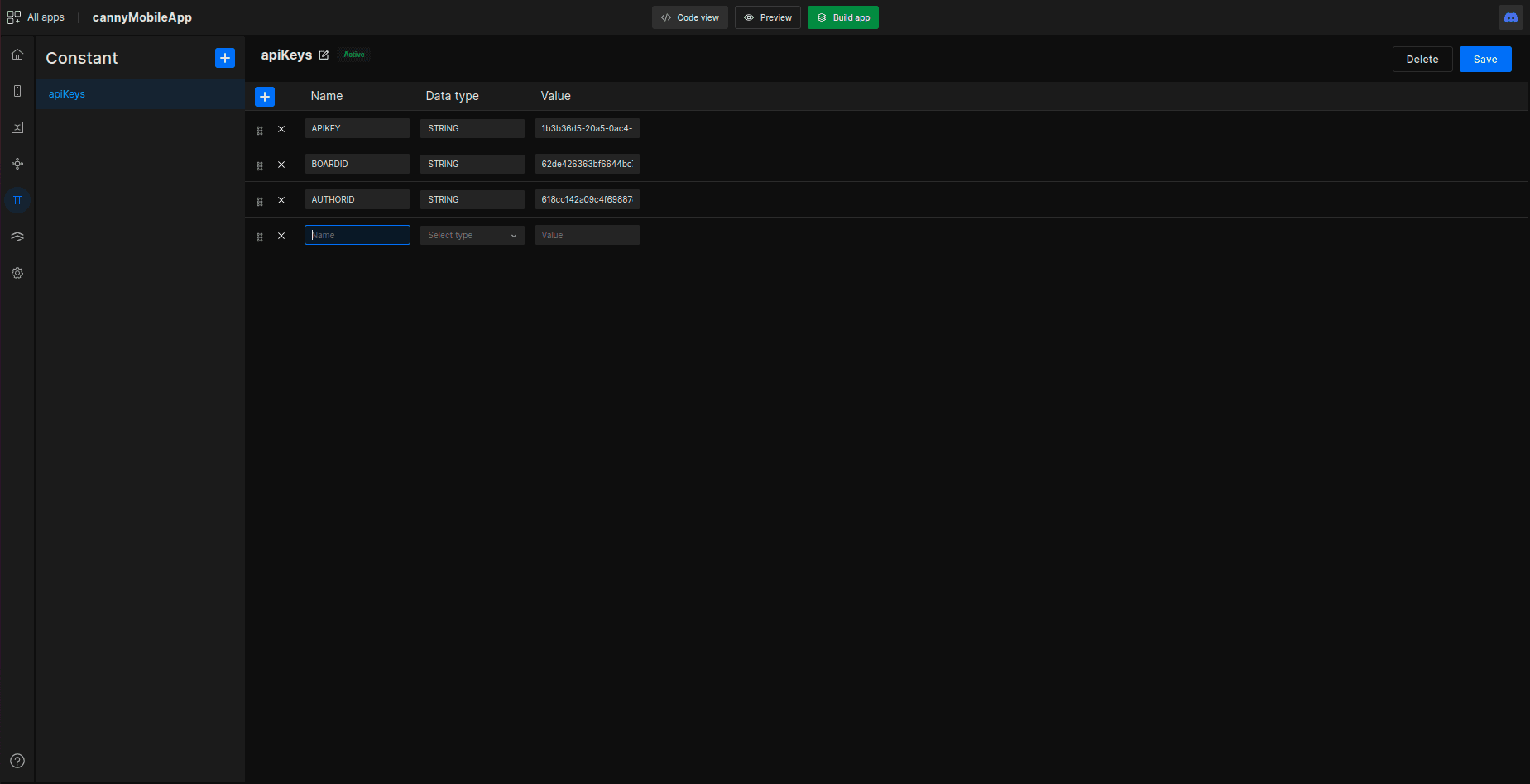Click the actions flow icon in sidebar
Image resolution: width=1530 pixels, height=784 pixels.
coord(17,164)
